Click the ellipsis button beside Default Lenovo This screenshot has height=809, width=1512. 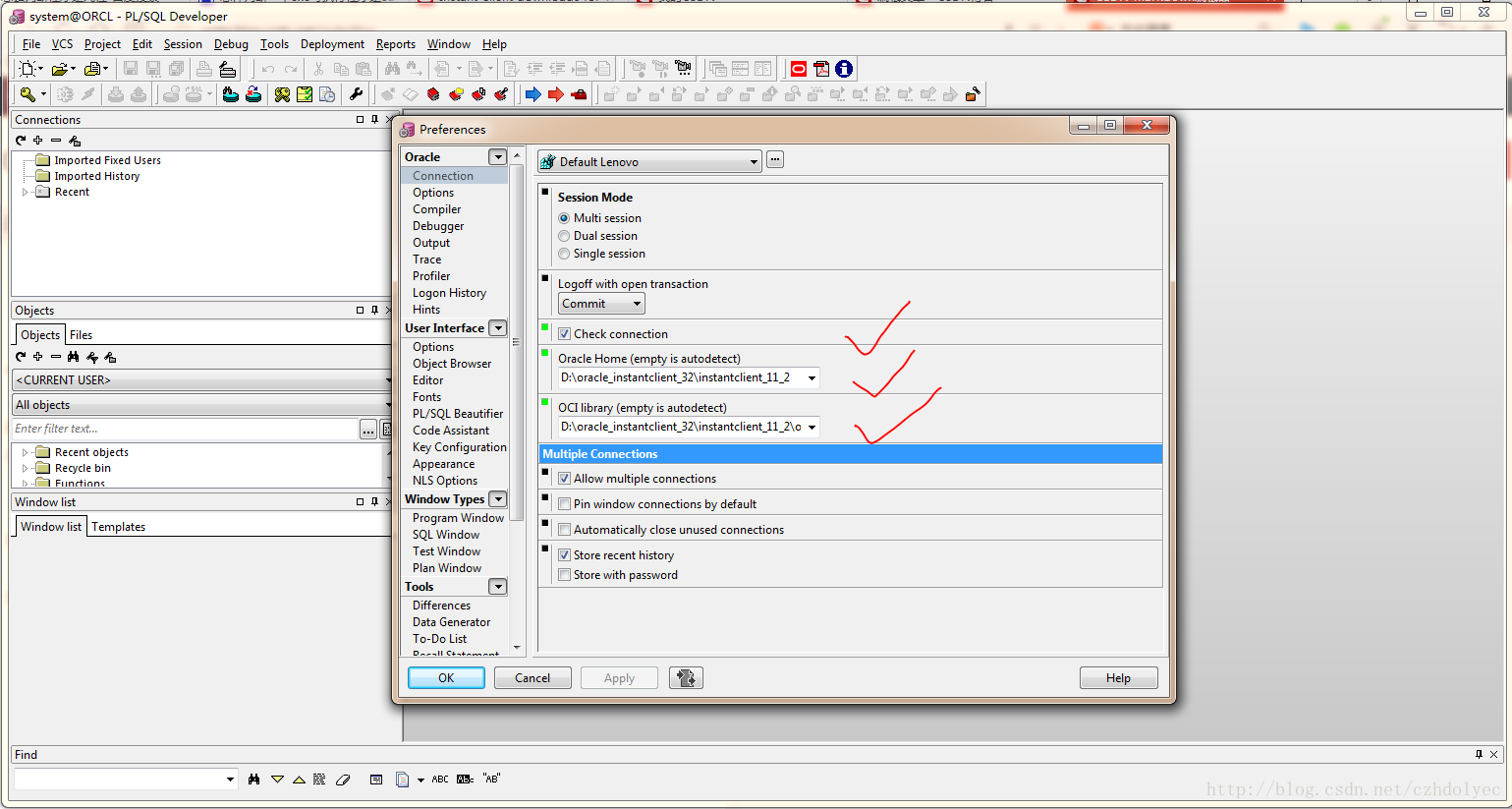click(x=775, y=159)
